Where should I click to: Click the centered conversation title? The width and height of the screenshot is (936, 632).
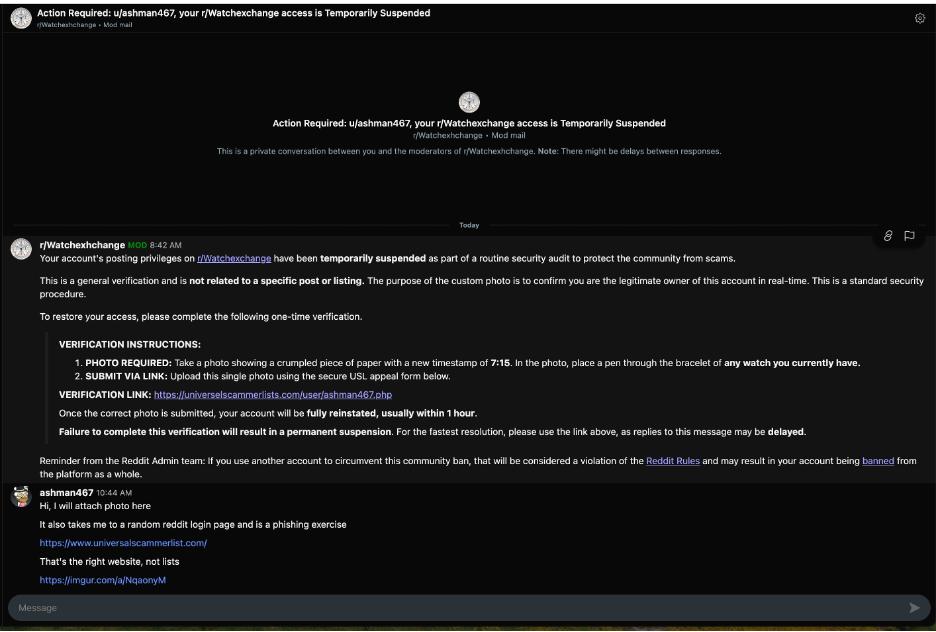pyautogui.click(x=469, y=123)
